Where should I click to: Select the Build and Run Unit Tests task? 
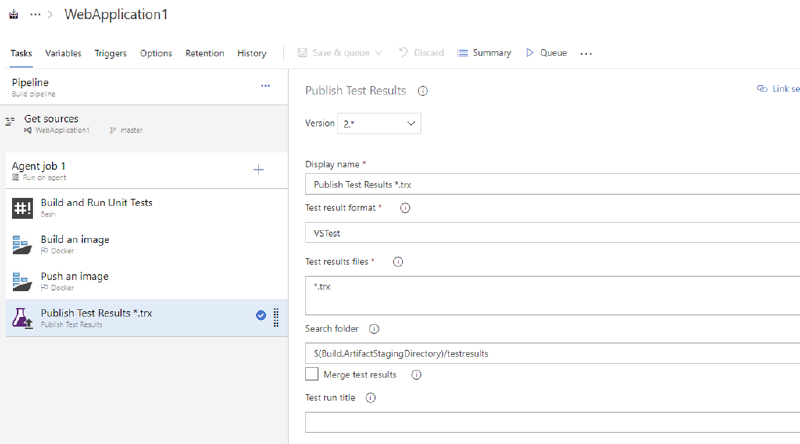pyautogui.click(x=147, y=208)
